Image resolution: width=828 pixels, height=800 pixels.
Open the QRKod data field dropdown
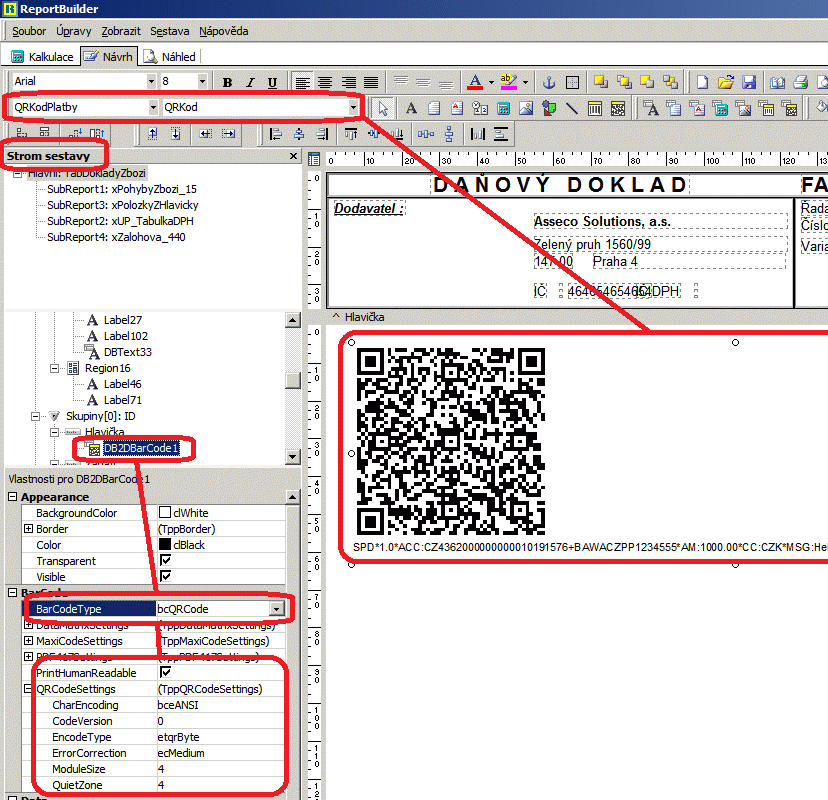(353, 107)
